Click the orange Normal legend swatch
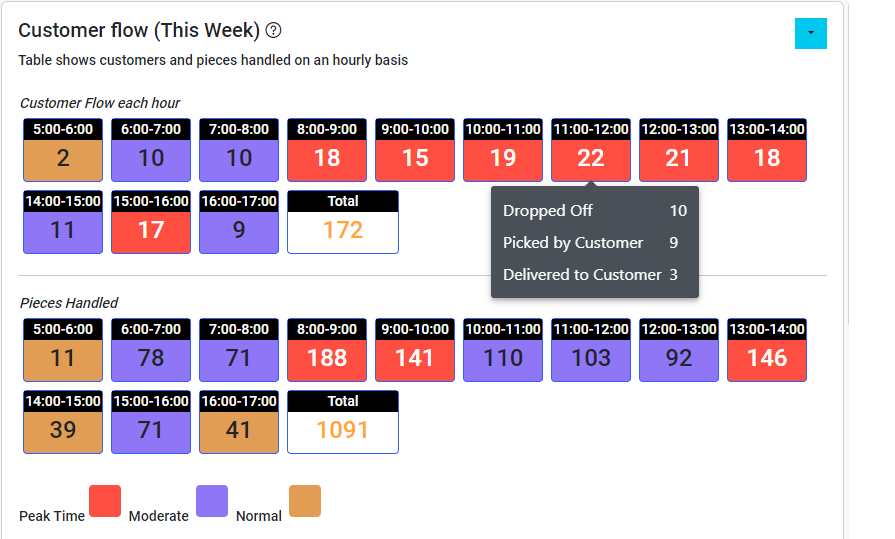This screenshot has width=895, height=539. (305, 501)
